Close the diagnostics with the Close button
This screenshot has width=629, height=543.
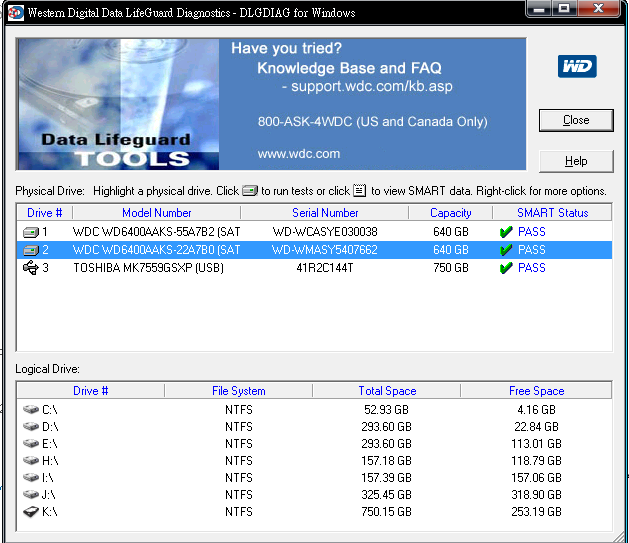tap(576, 120)
